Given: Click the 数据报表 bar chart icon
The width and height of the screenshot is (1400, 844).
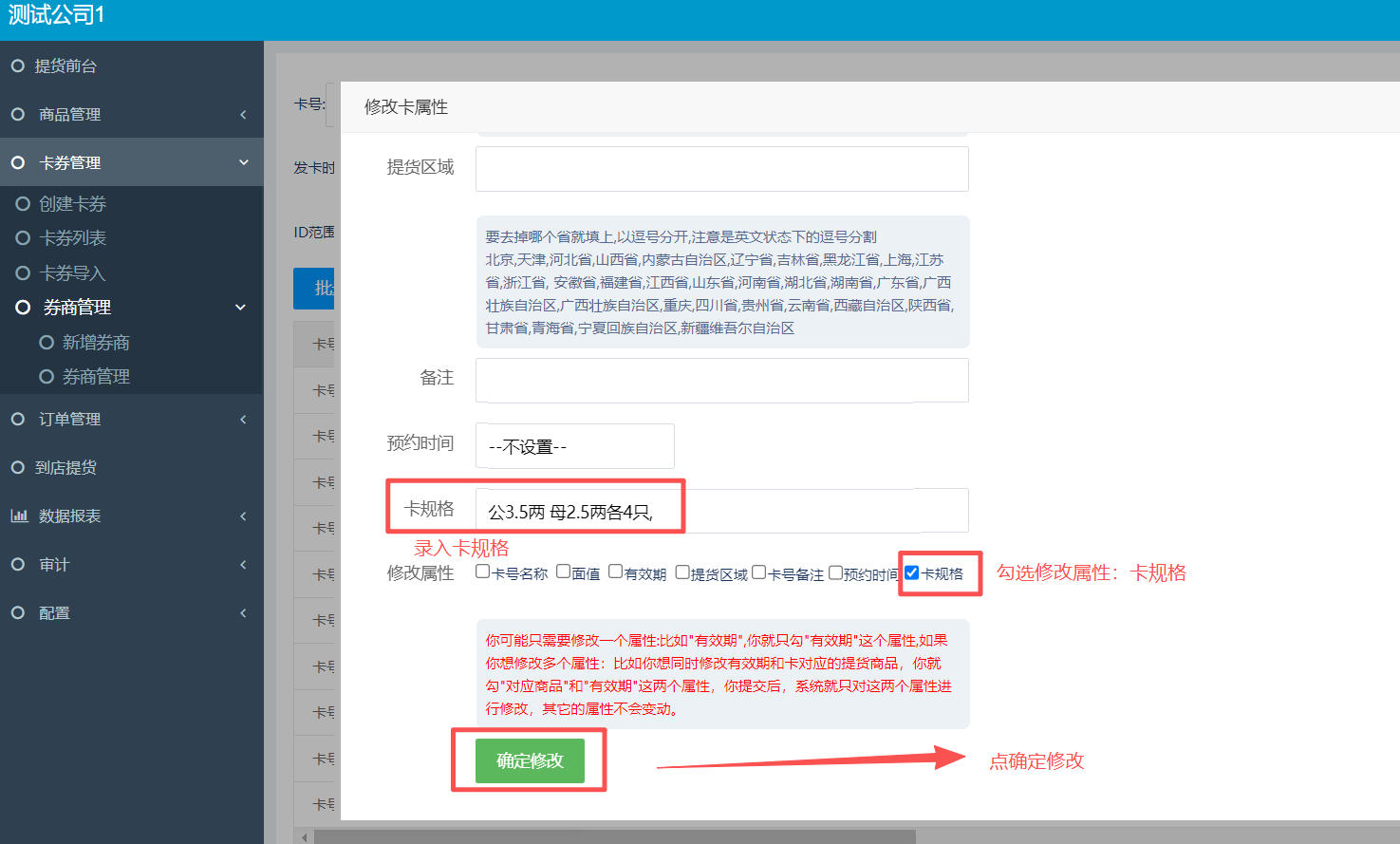Looking at the screenshot, I should pos(19,516).
